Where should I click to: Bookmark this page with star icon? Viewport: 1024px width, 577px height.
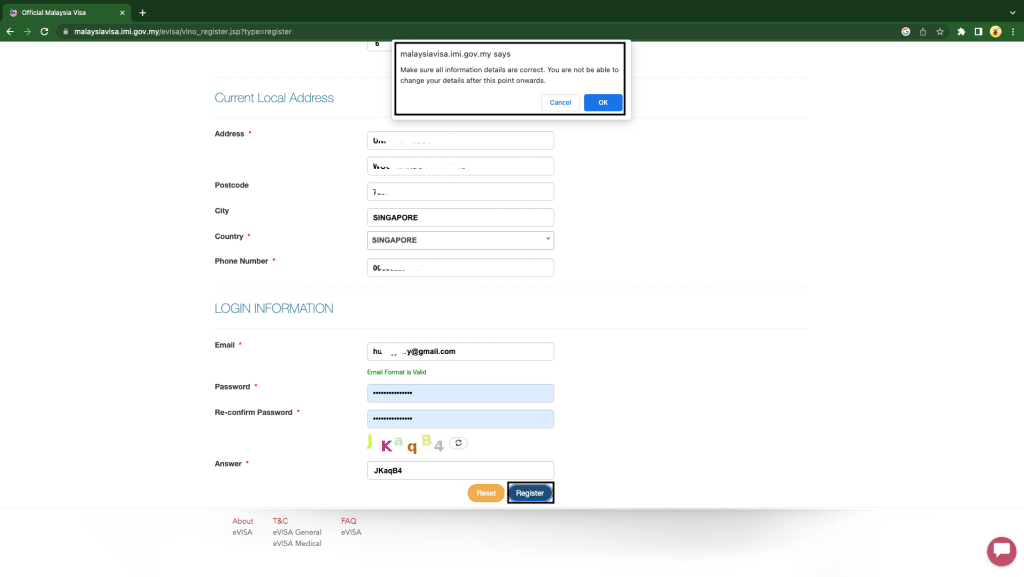[940, 31]
